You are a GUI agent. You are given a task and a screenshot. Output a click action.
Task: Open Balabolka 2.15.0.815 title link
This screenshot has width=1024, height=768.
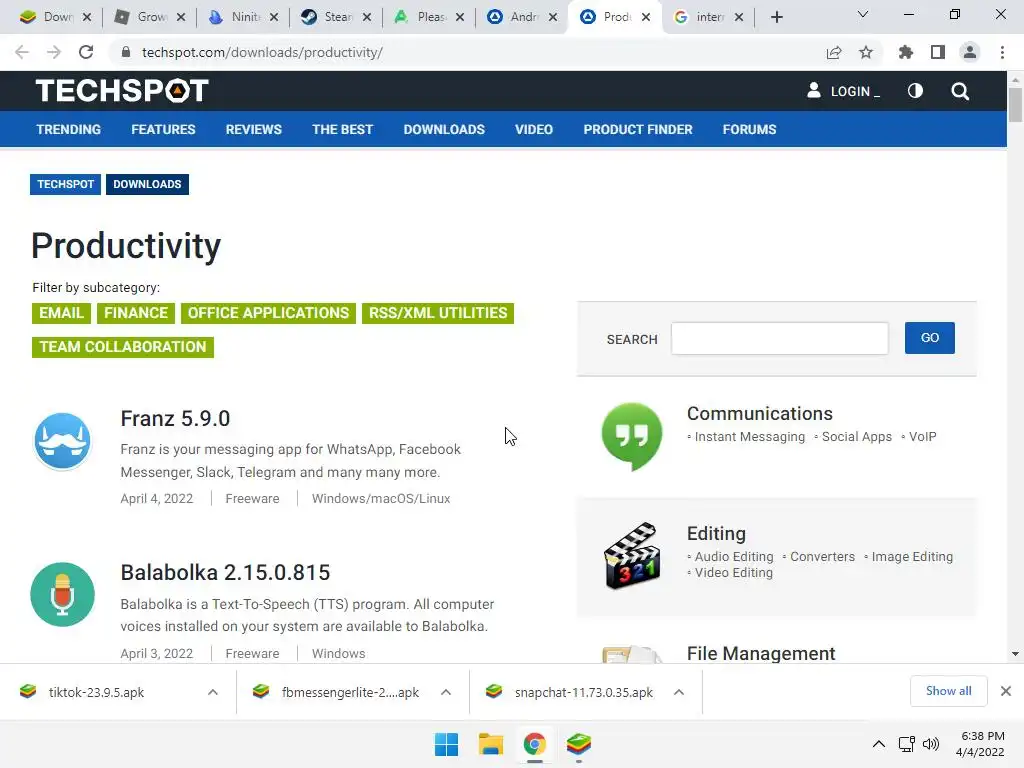[x=225, y=573]
